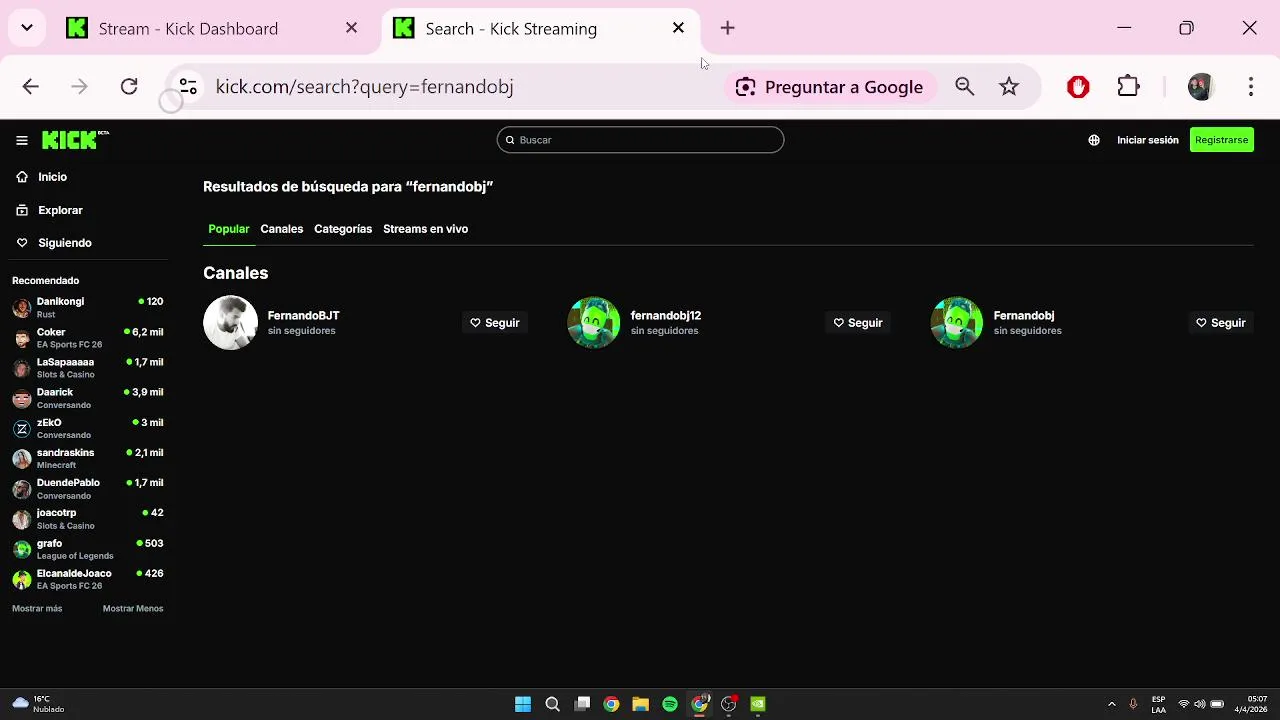The image size is (1280, 720).
Task: Open Windows Start menu
Action: [x=523, y=704]
